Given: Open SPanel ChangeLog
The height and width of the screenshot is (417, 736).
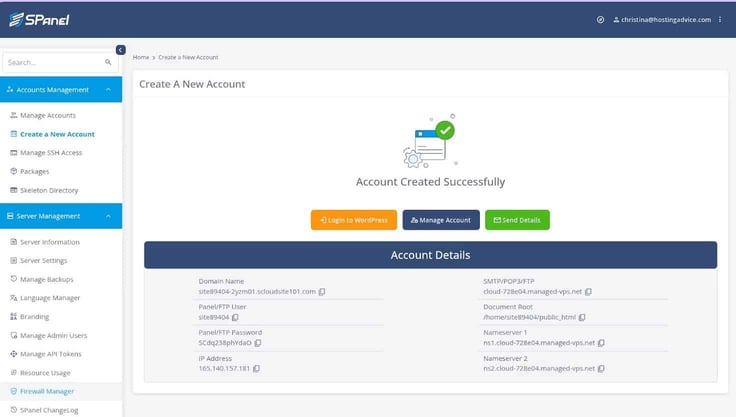Looking at the screenshot, I should (49, 410).
